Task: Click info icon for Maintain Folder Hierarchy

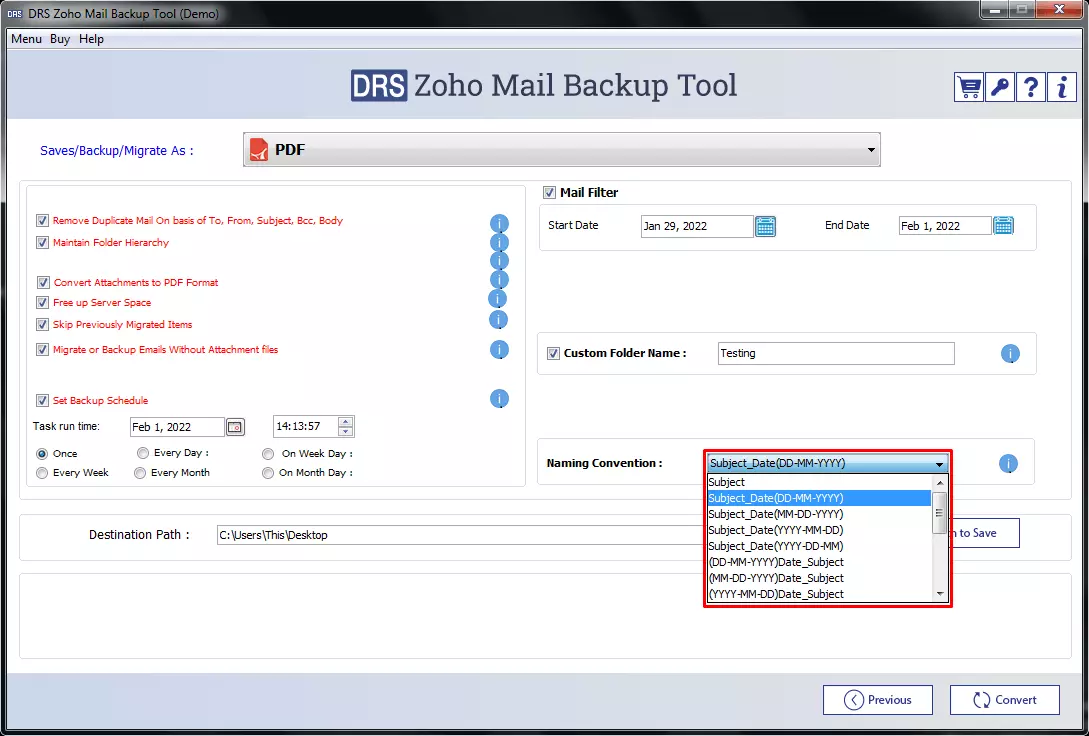Action: click(x=499, y=242)
